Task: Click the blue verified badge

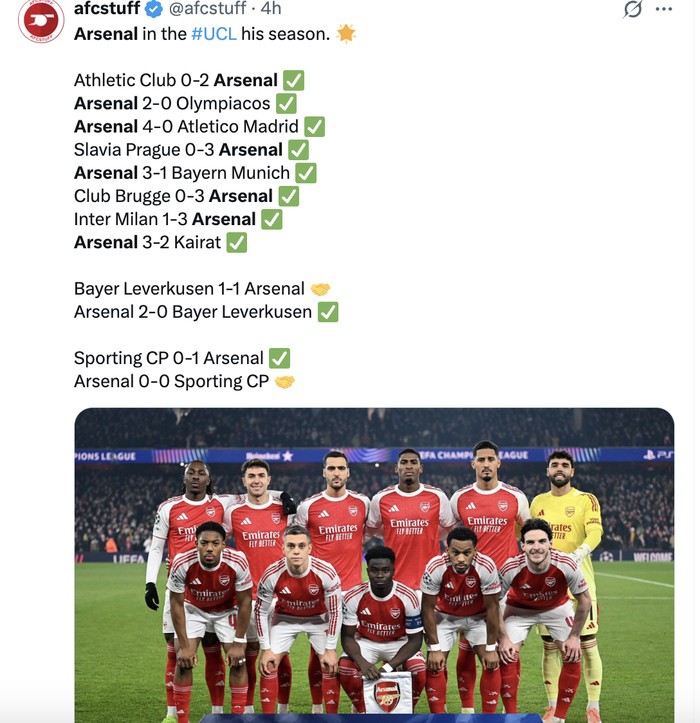Action: pyautogui.click(x=153, y=9)
